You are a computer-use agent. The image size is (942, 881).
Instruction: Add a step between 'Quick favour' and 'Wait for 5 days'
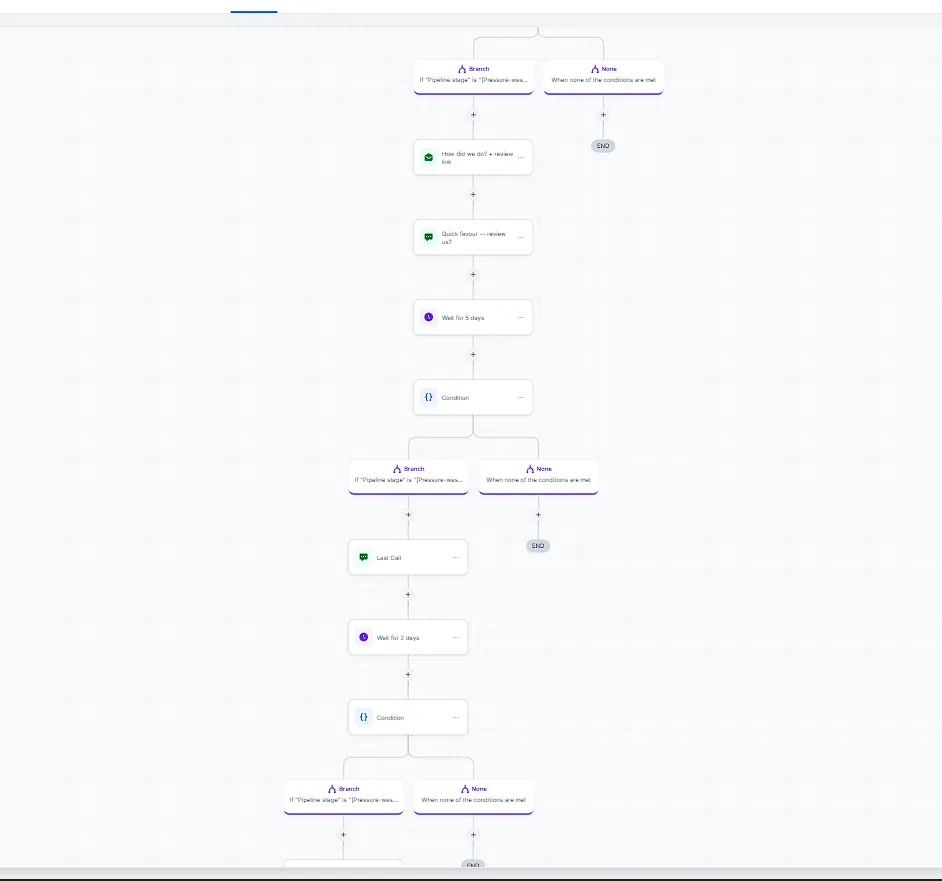[473, 275]
